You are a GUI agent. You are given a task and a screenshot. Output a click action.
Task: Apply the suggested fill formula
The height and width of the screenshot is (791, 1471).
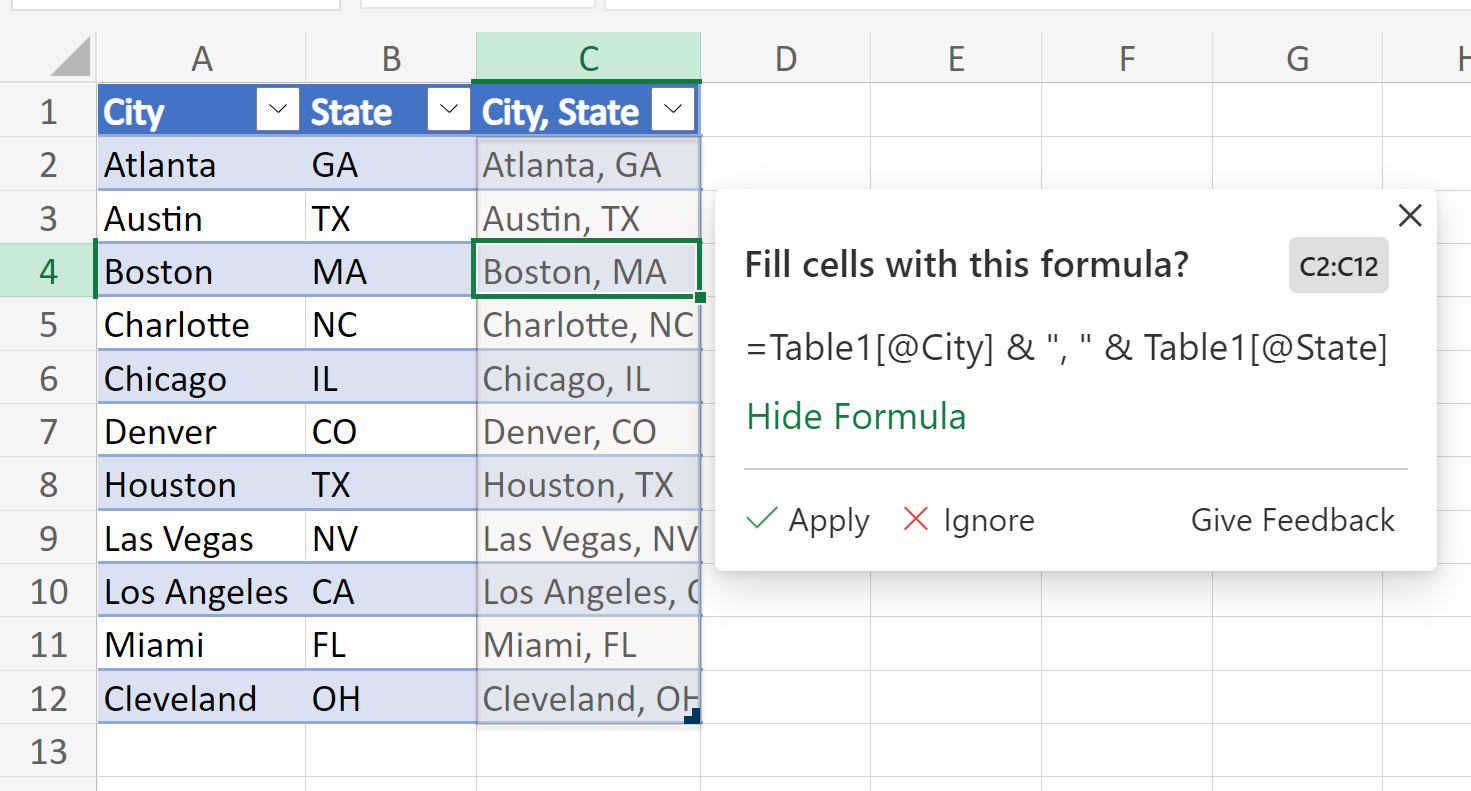pos(808,520)
